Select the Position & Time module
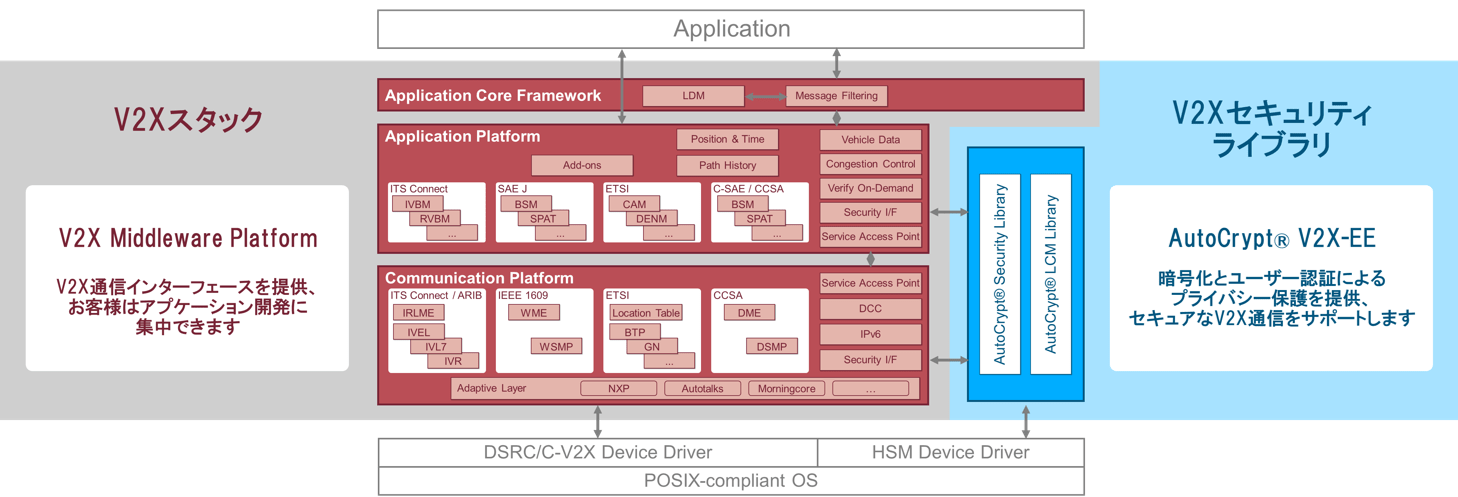This screenshot has height=497, width=1458. pyautogui.click(x=727, y=139)
